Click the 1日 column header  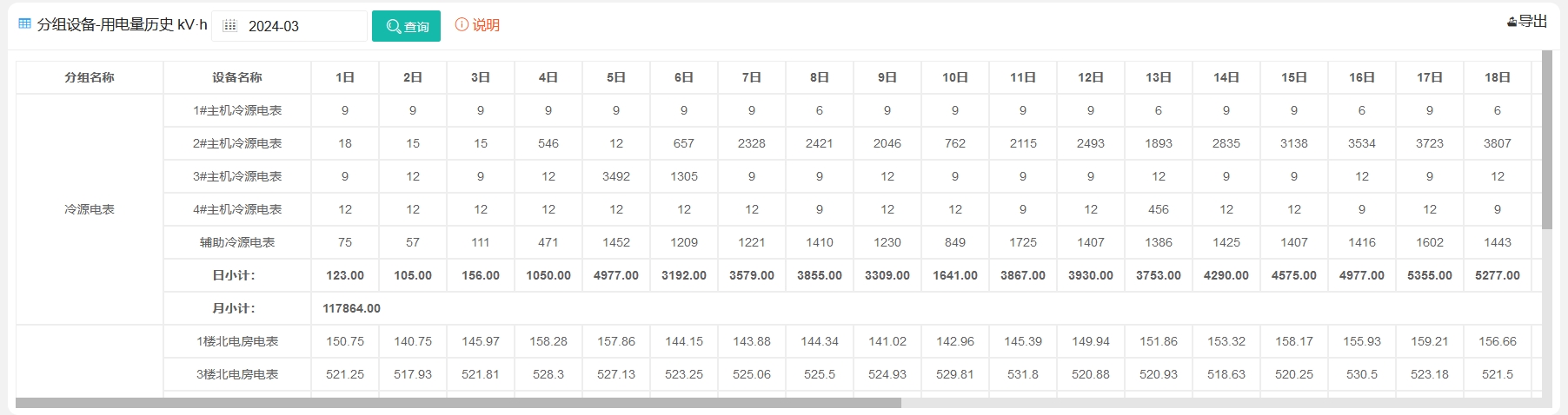click(345, 77)
